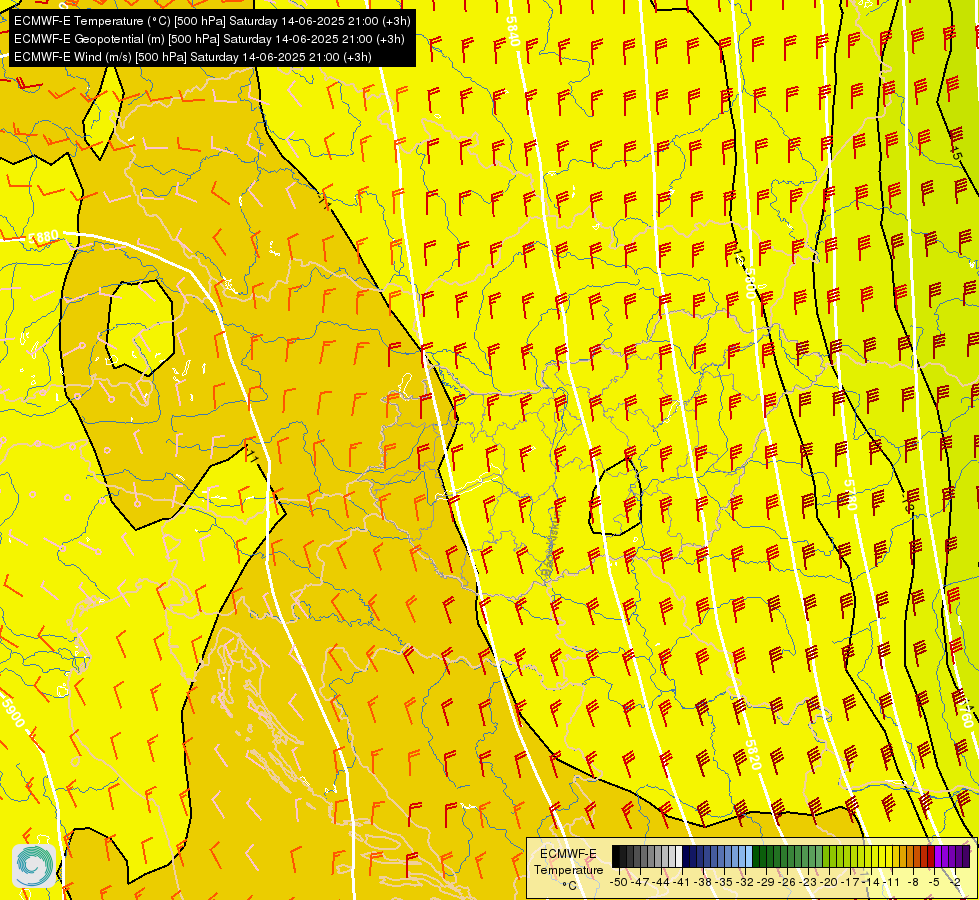Click the ECMWF-E Temperature legend title
This screenshot has width=979, height=900.
click(568, 861)
